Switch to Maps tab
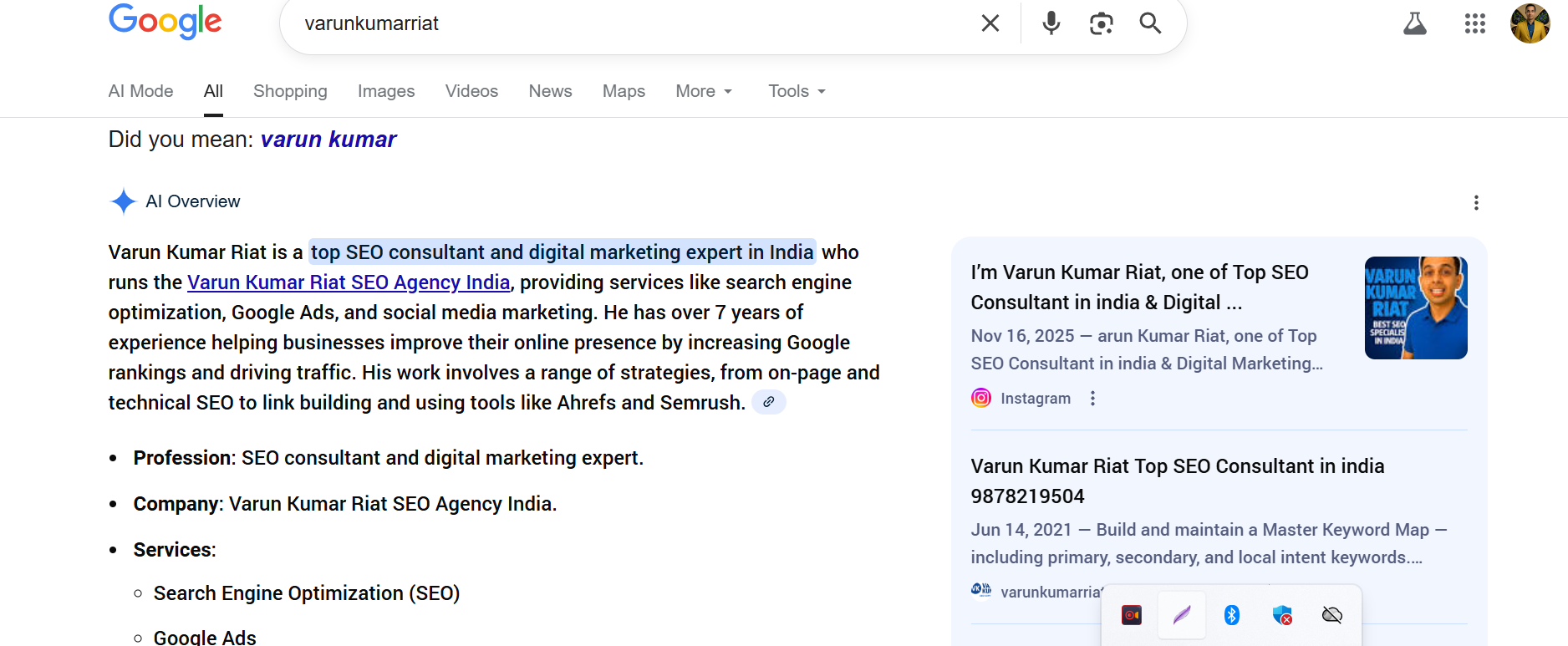Screen dimensions: 1568x646 624,91
